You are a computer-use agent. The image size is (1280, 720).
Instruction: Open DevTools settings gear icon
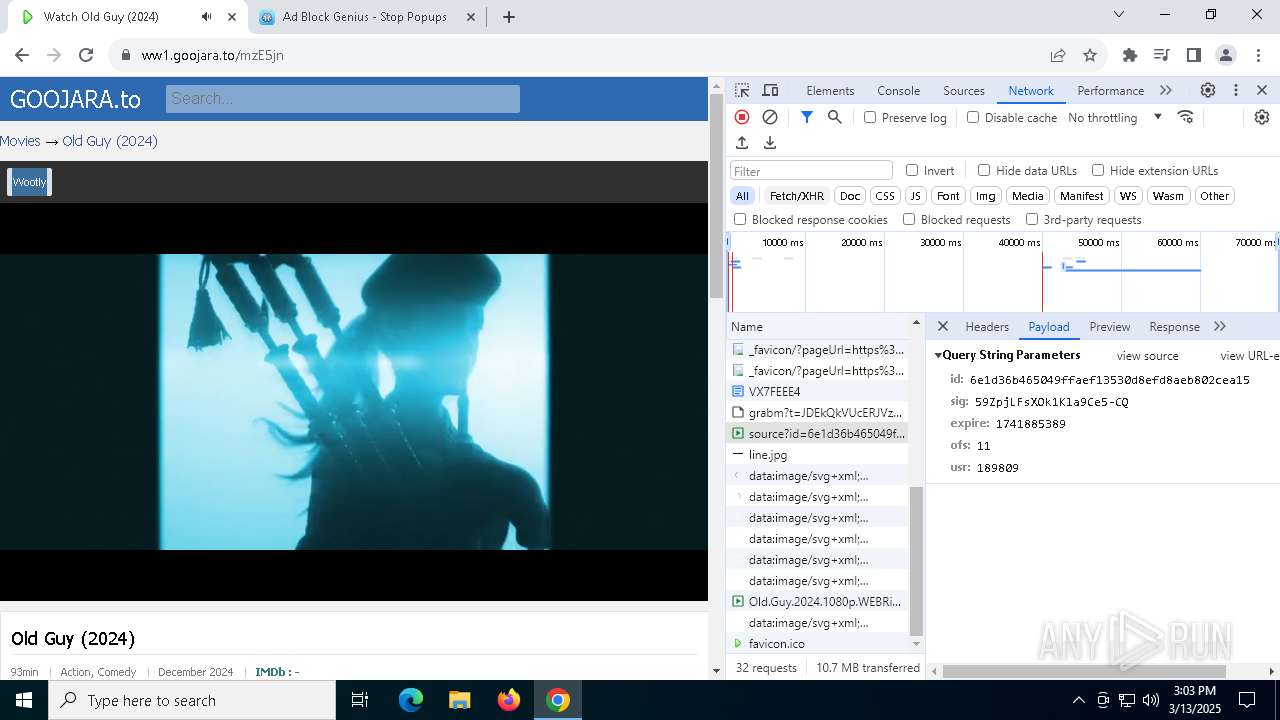[1208, 90]
